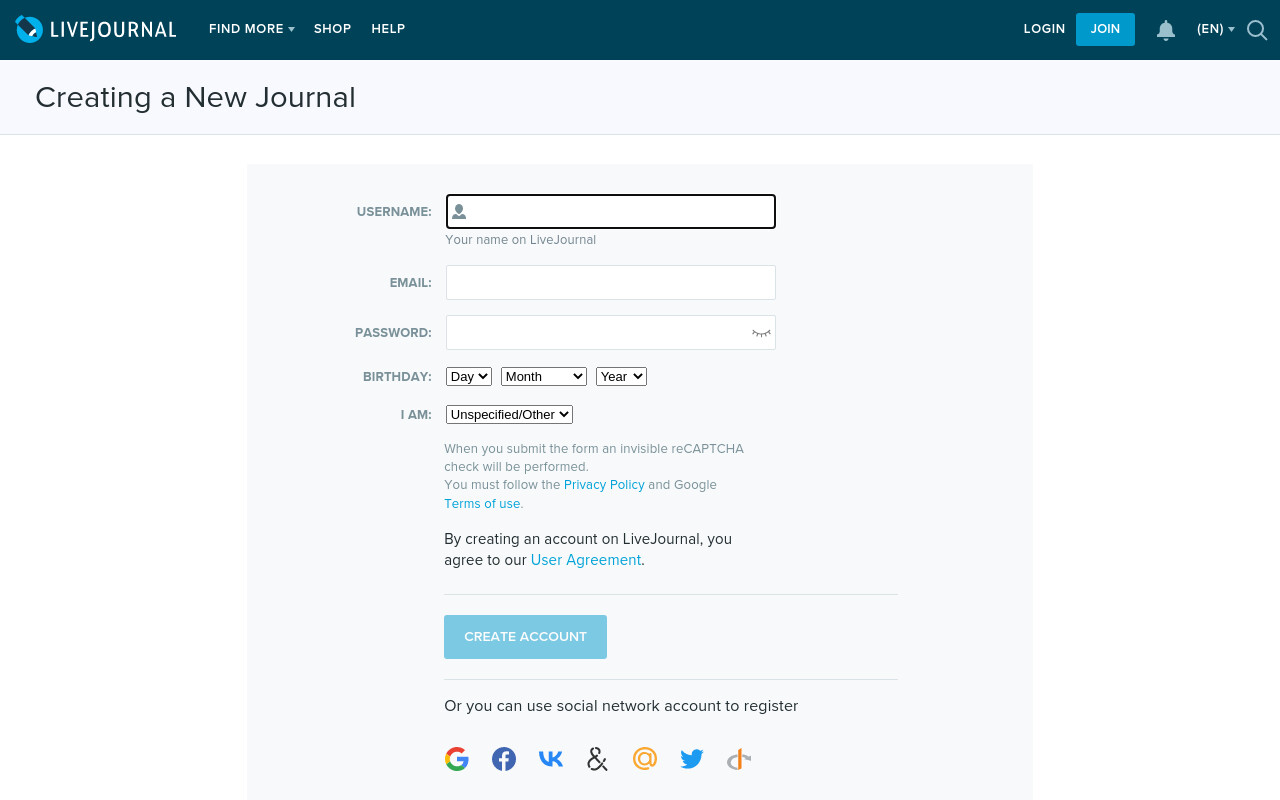Register with Mail.ru @ icon

[645, 759]
